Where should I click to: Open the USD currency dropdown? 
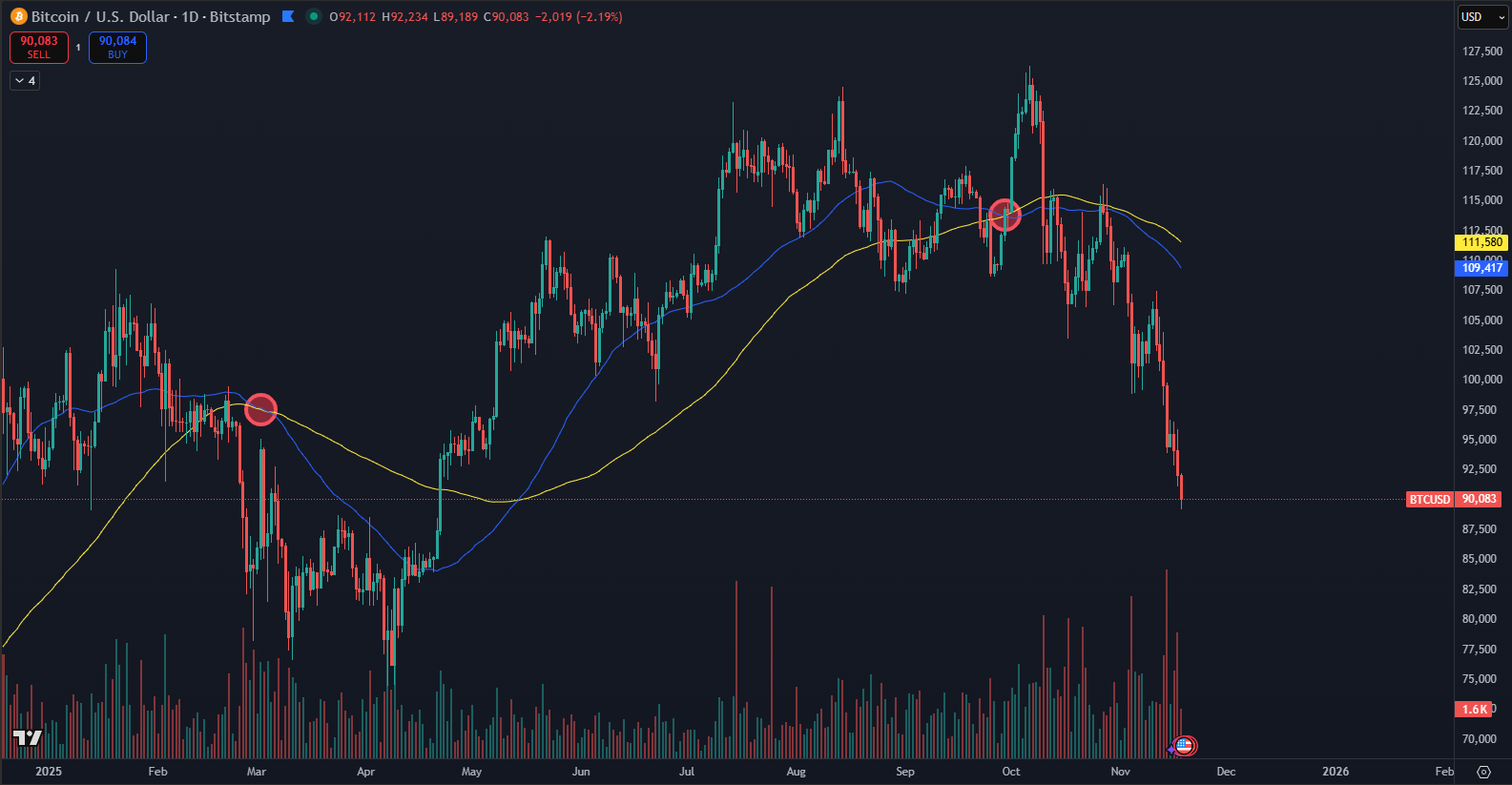pos(1481,17)
